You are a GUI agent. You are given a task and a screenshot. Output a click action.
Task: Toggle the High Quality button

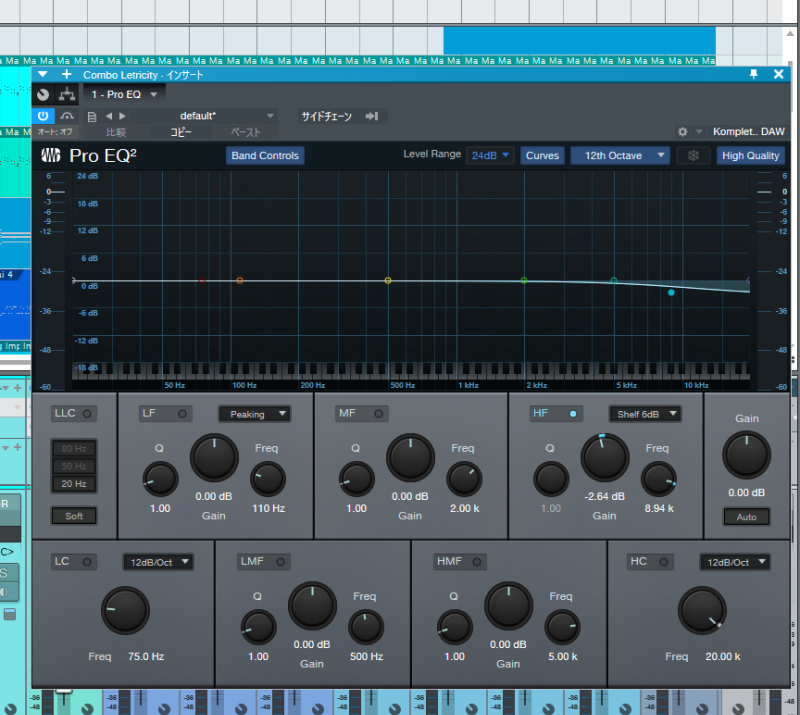point(751,156)
